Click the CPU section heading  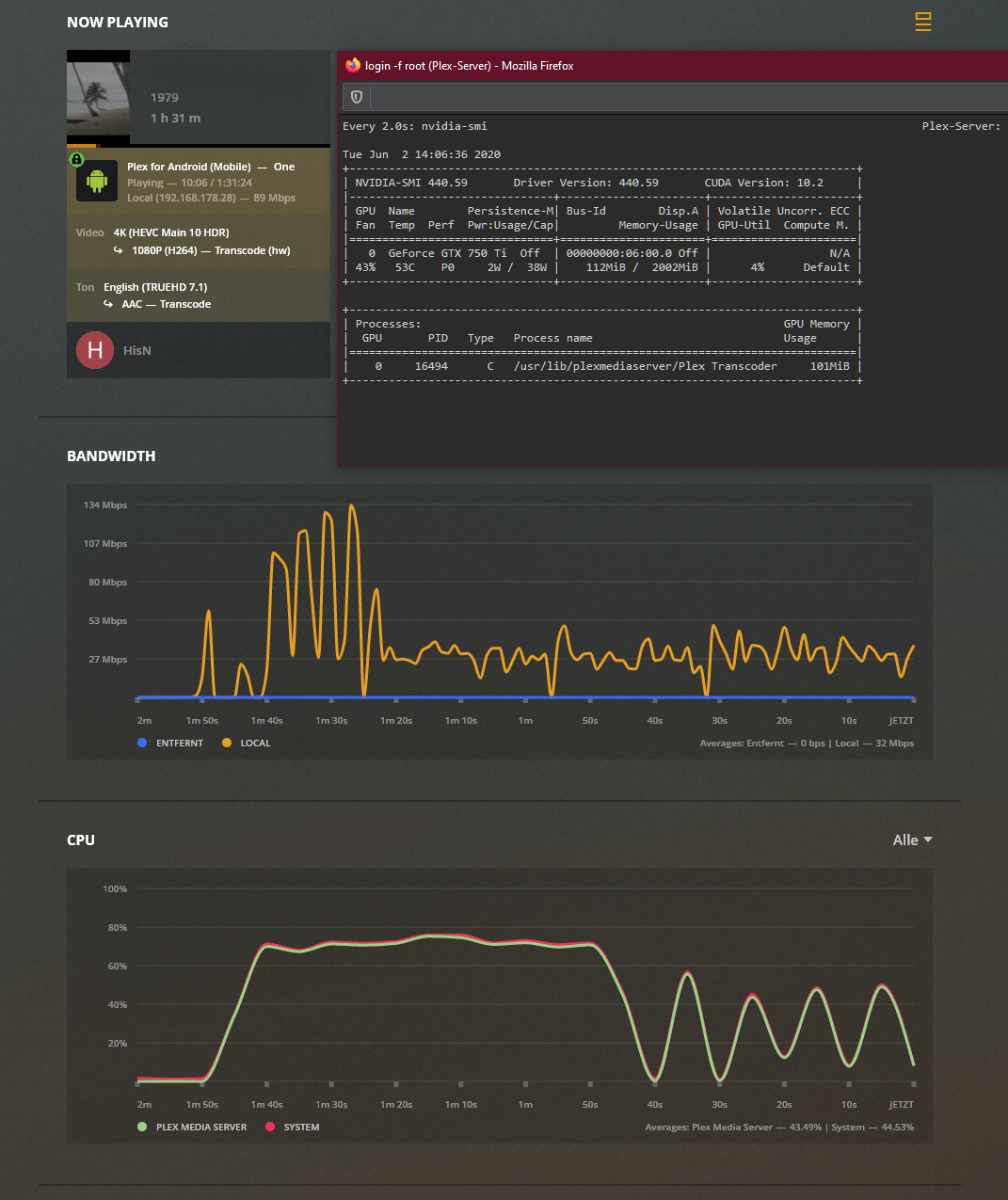pyautogui.click(x=81, y=840)
